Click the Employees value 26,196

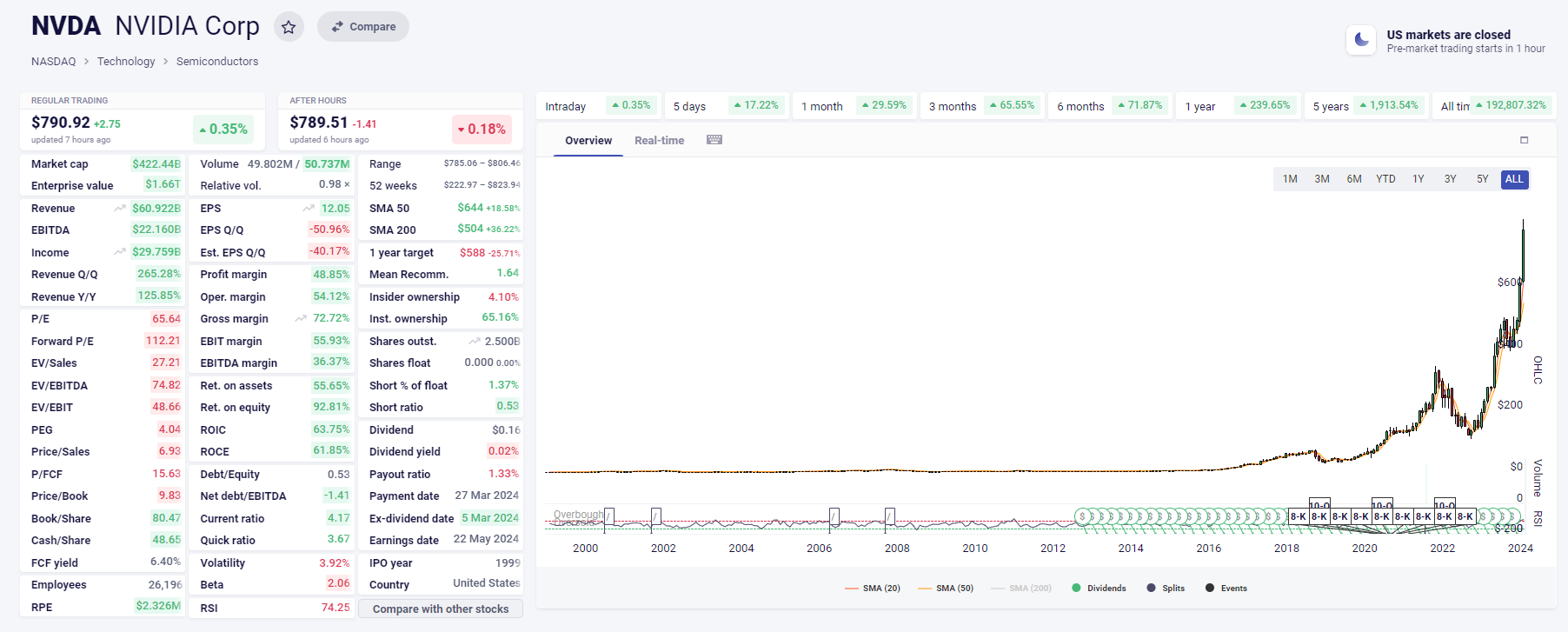point(165,585)
